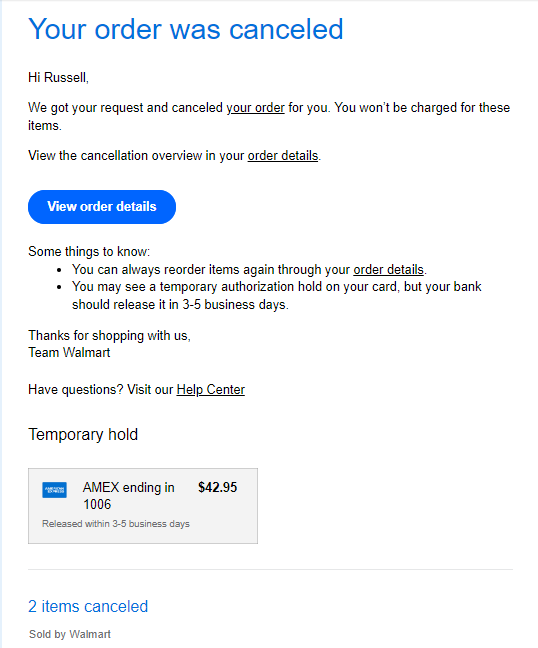Viewport: 538px width, 648px height.
Task: Click the "Team Walmart" signature
Action: (69, 353)
